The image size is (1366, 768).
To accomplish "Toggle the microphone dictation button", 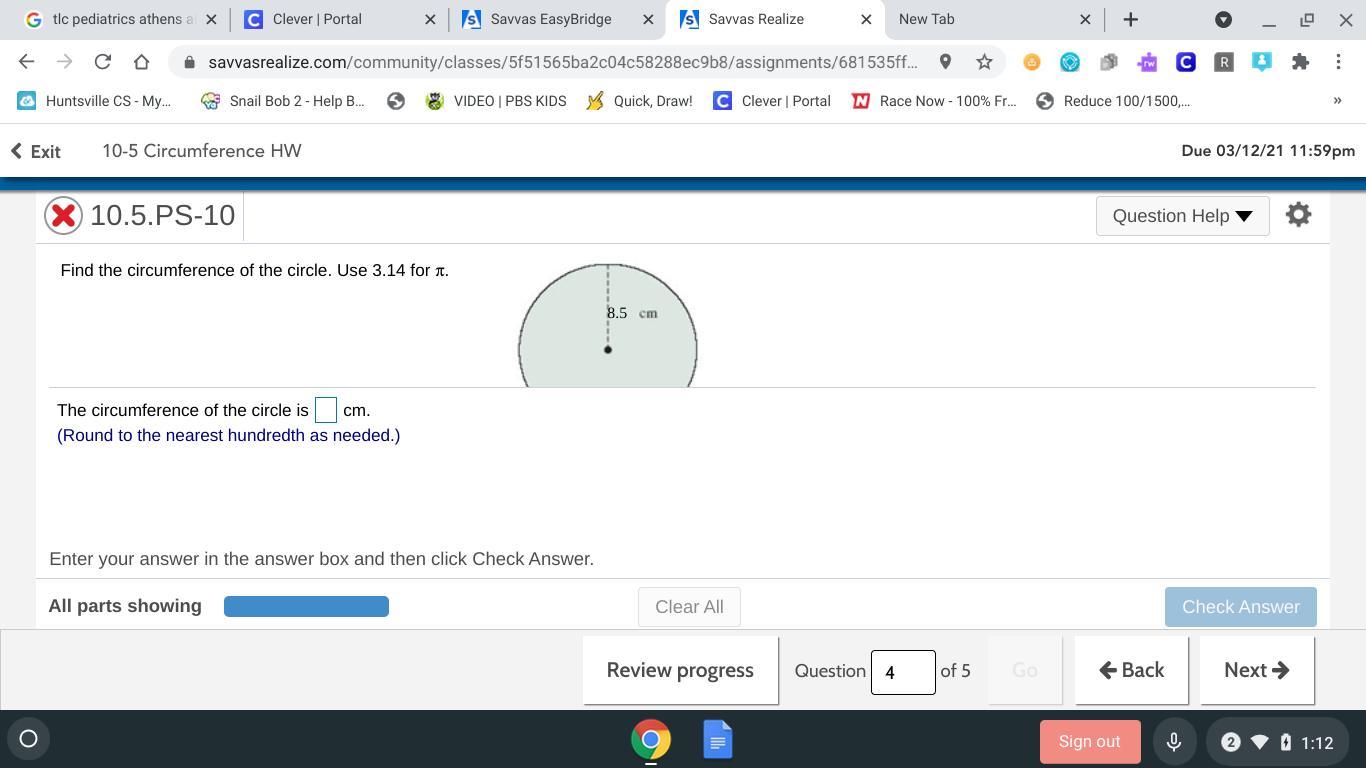I will point(1174,741).
